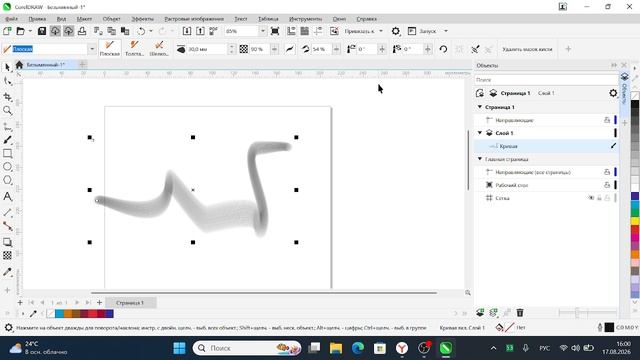Select the Rectangle tool
The height and width of the screenshot is (360, 640).
point(7,153)
